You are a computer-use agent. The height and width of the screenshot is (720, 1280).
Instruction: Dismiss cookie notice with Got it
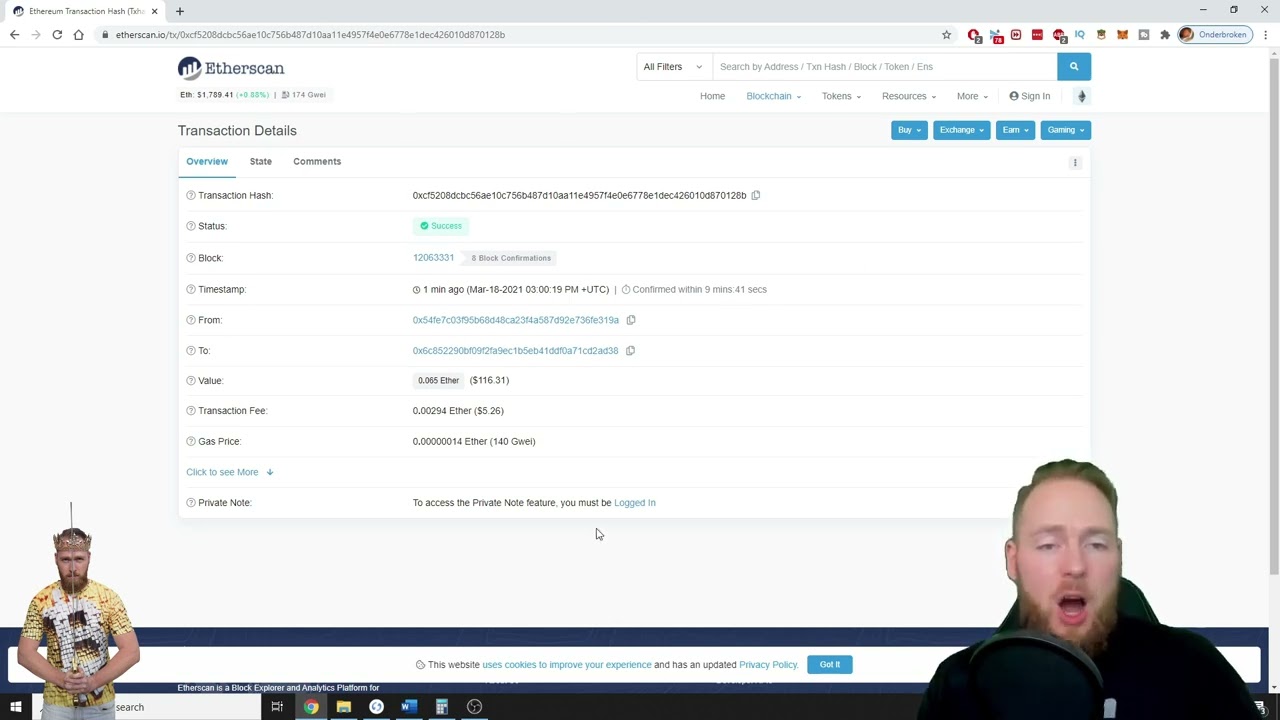coord(830,664)
